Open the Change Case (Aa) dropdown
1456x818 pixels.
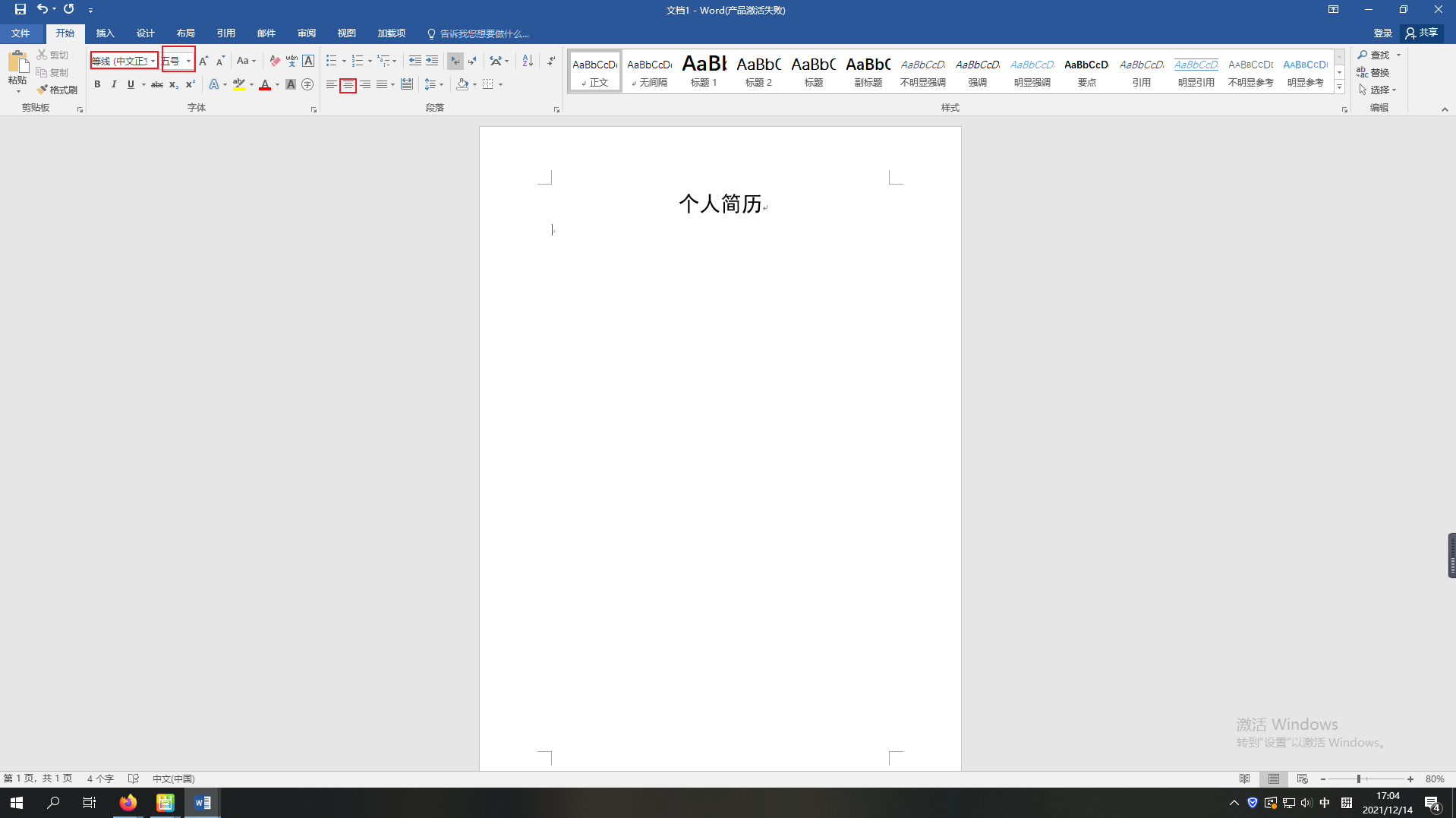coord(246,61)
